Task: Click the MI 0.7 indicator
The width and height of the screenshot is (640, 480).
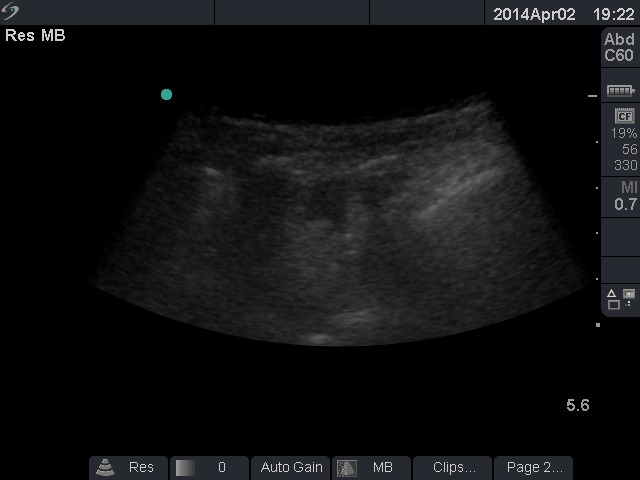Action: 625,196
